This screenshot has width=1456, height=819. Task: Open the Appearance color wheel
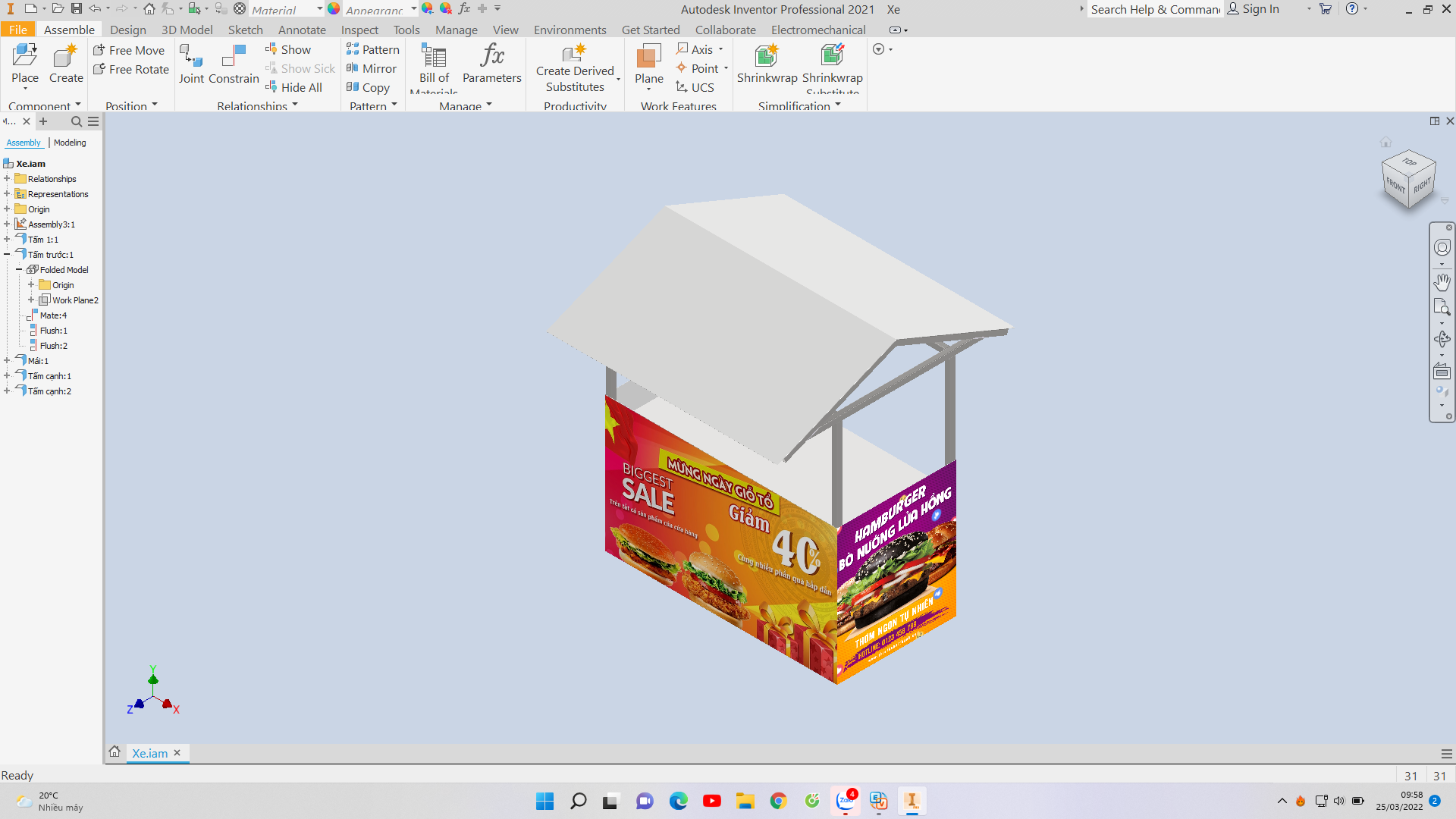(x=334, y=9)
